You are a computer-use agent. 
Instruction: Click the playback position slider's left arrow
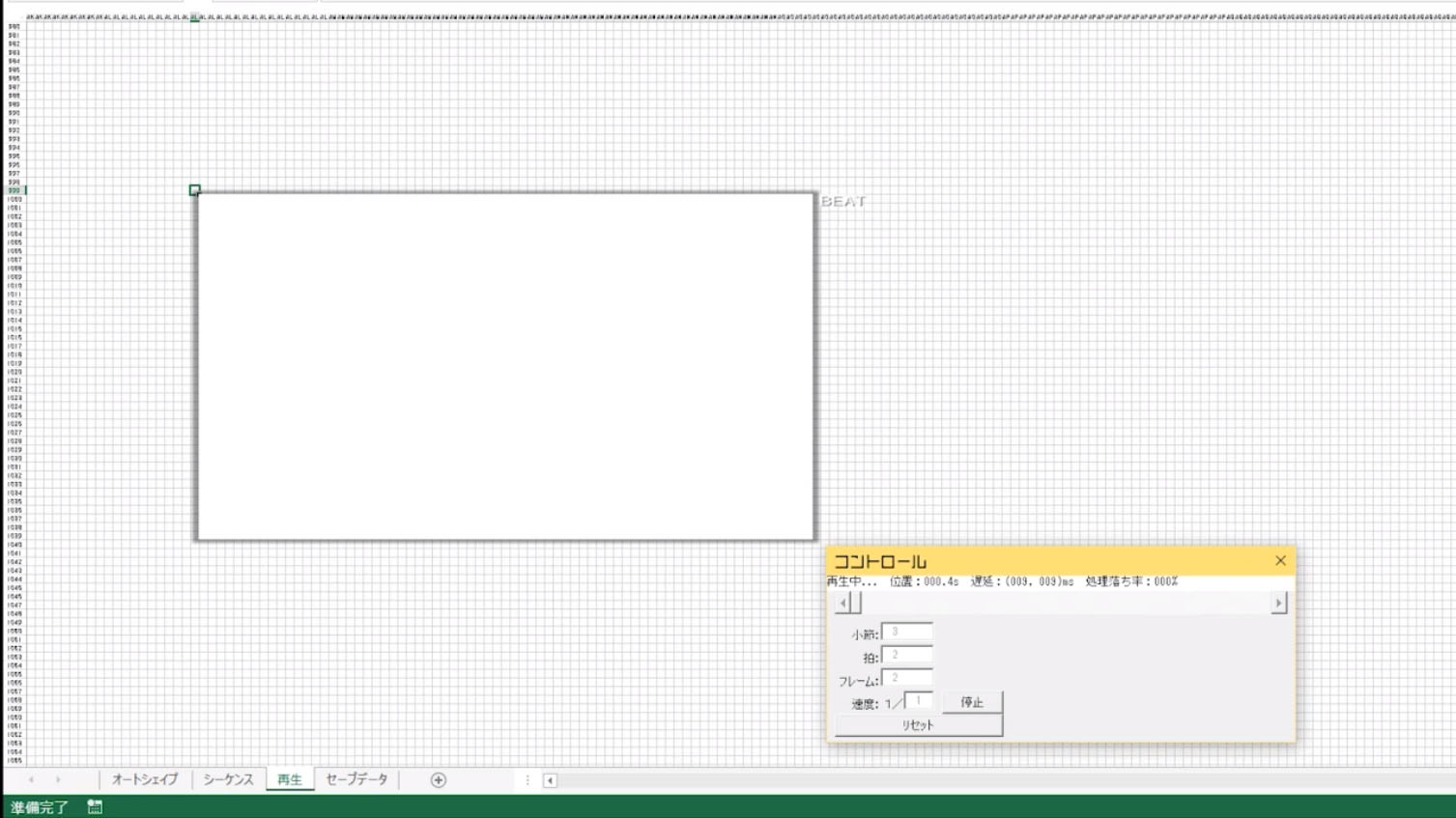point(842,603)
